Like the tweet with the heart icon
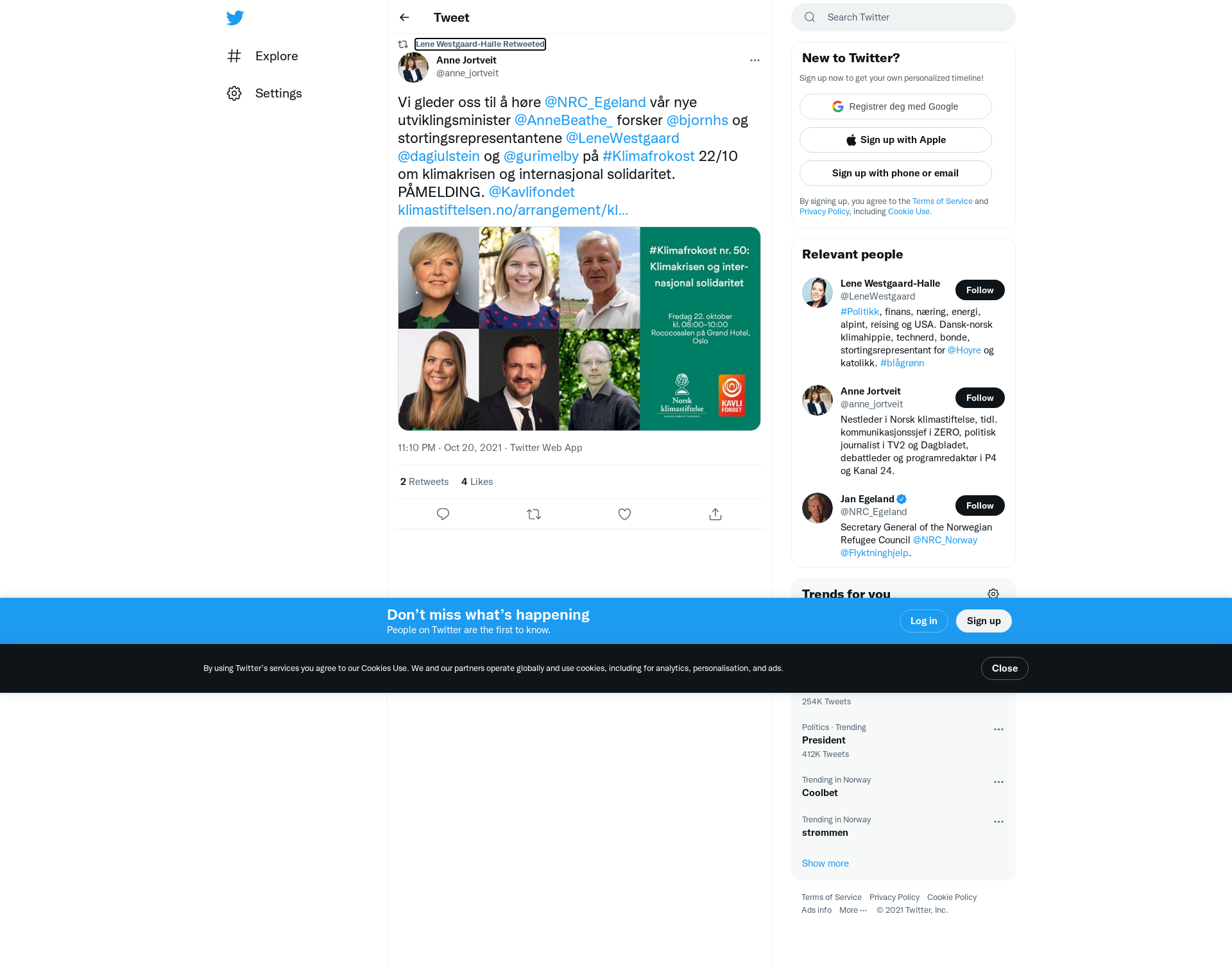 [x=624, y=514]
